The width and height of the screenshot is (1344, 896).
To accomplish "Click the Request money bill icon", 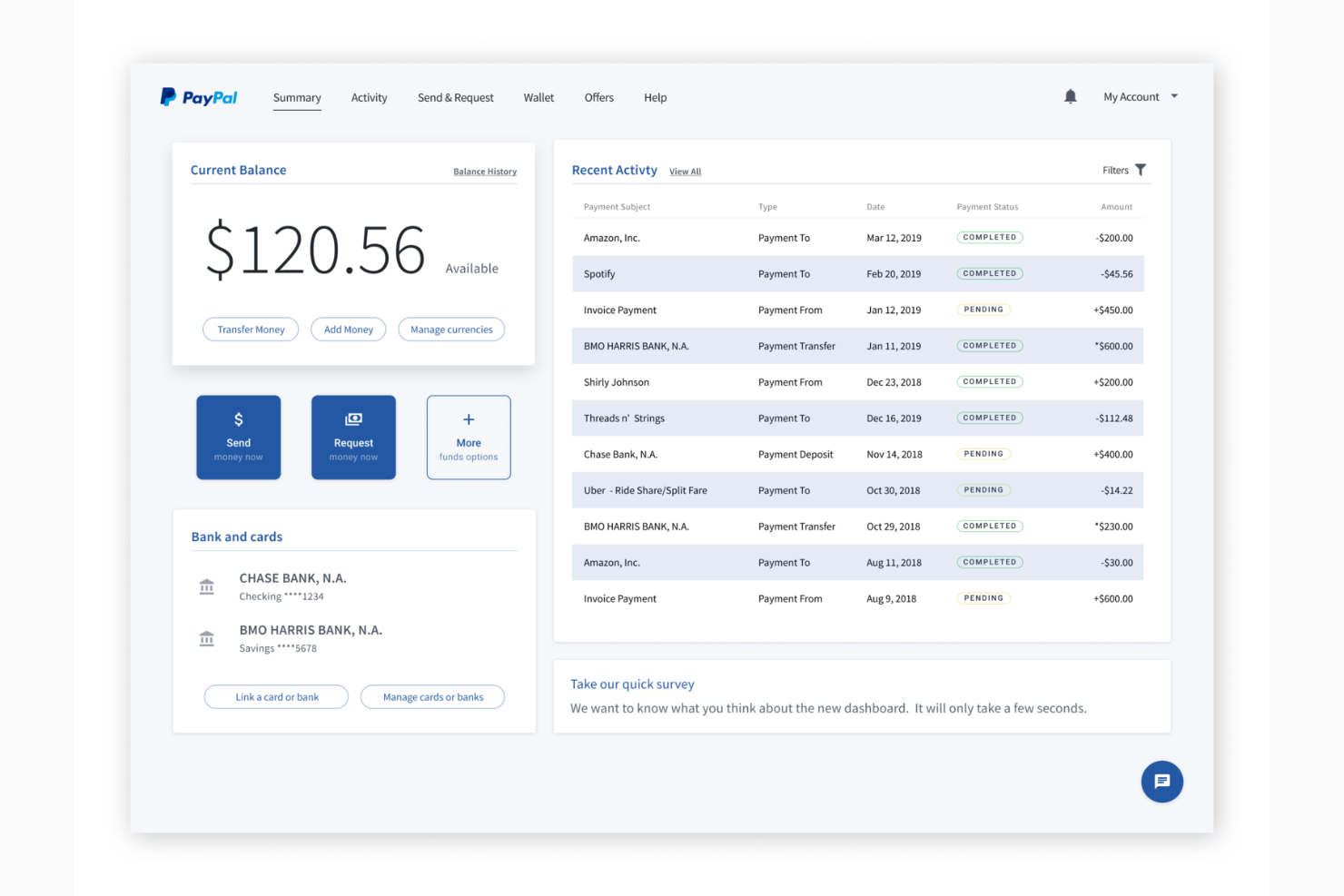I will tap(353, 419).
